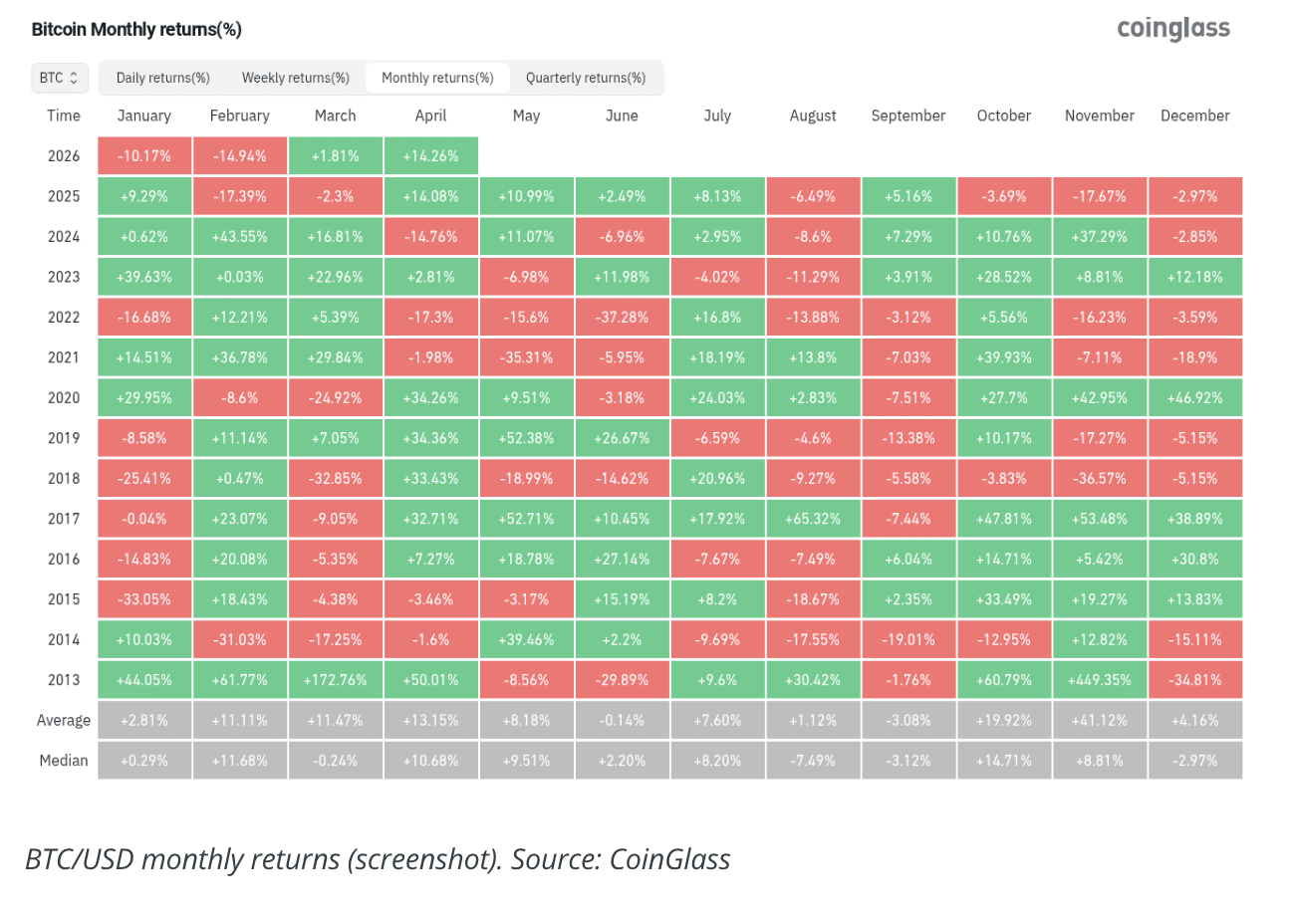Click the Bitcoin Monthly returns(%) title
Image resolution: width=1293 pixels, height=924 pixels.
[136, 30]
